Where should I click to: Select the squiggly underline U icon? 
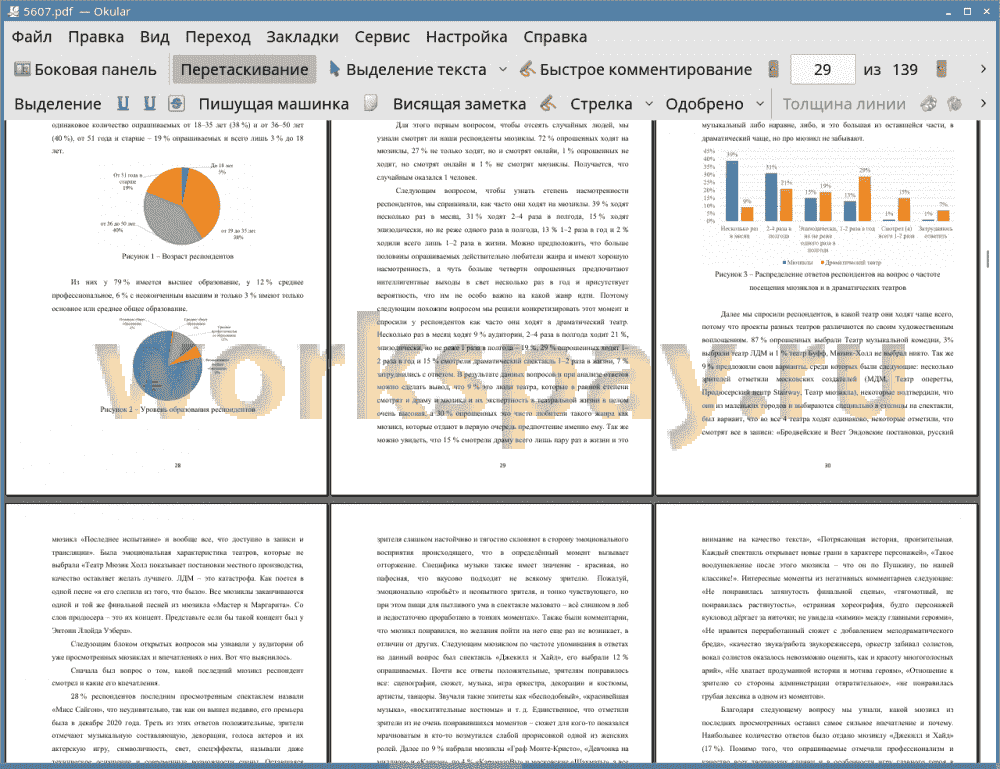point(150,103)
